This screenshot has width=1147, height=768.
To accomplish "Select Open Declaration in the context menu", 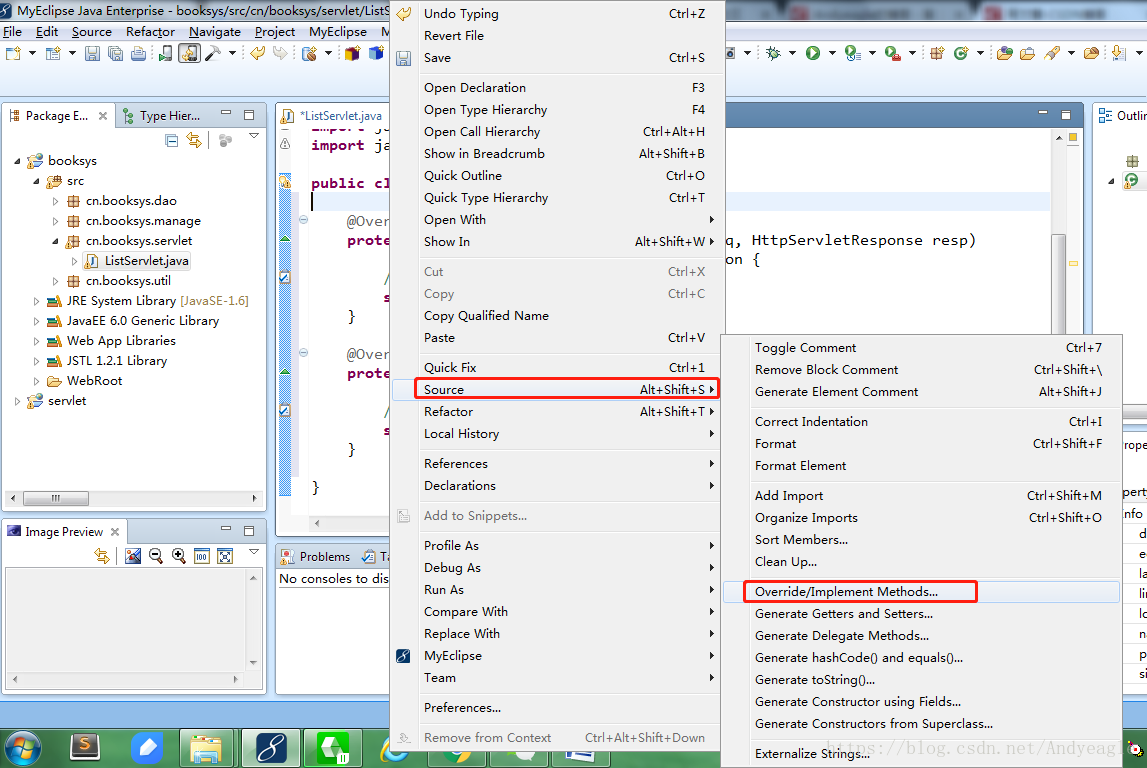I will [x=557, y=88].
